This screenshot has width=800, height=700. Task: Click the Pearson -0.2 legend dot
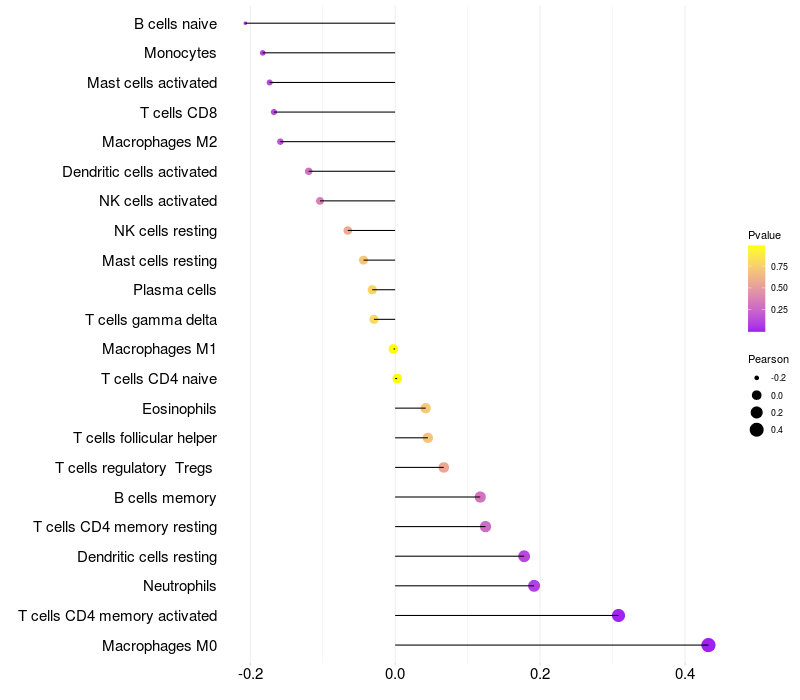pos(757,378)
